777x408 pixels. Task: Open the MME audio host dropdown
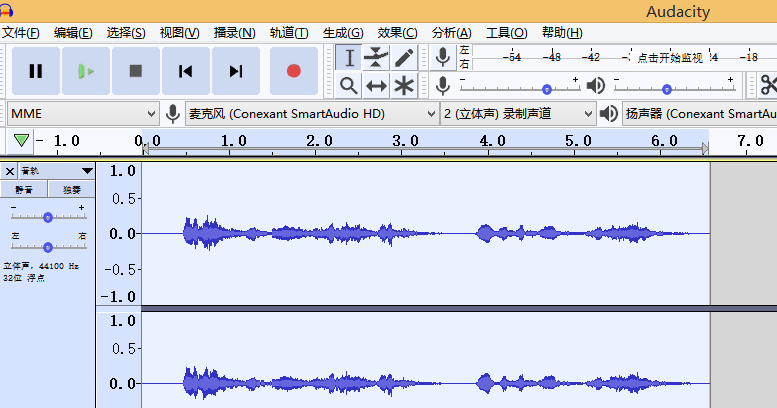pyautogui.click(x=83, y=114)
